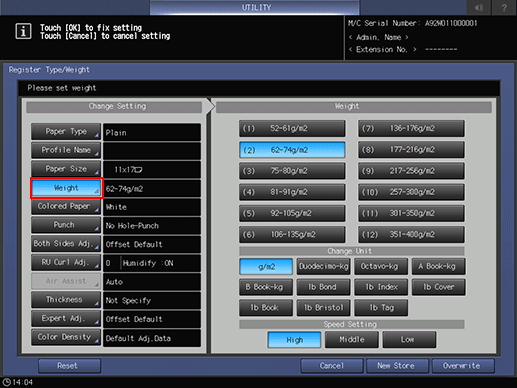Tap the speaker sound icon
This screenshot has width=517, height=388.
[479, 7]
